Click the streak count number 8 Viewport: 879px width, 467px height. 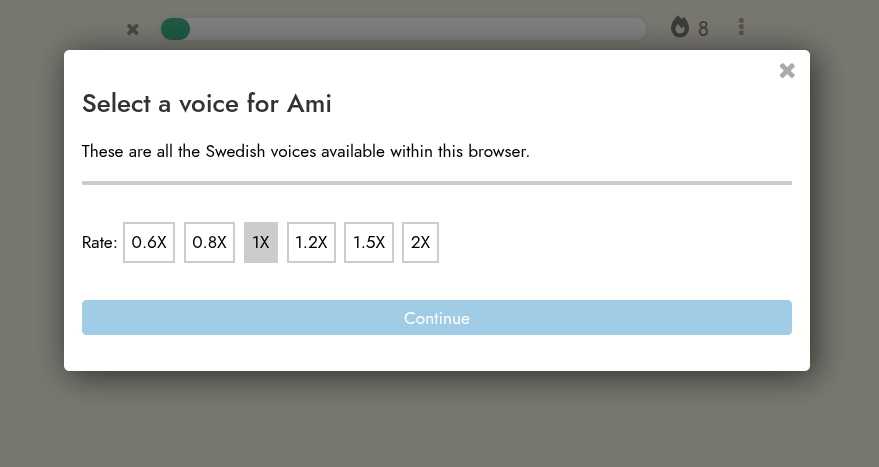coord(703,29)
